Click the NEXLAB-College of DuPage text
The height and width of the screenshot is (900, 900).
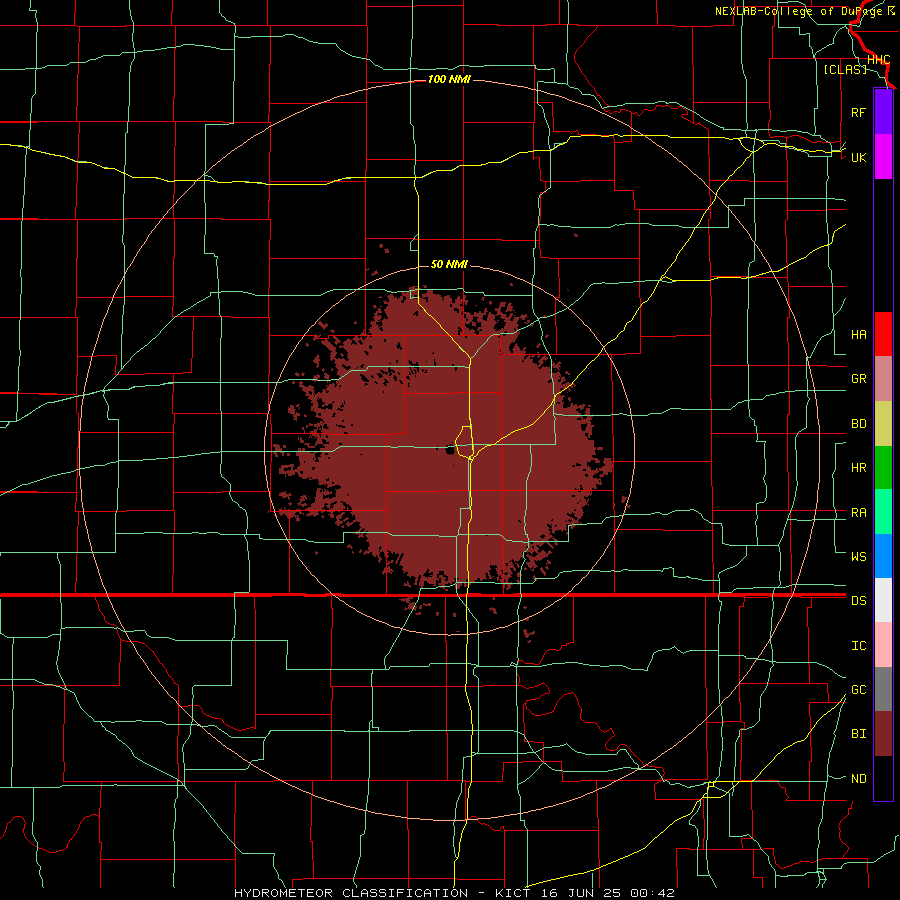click(800, 11)
